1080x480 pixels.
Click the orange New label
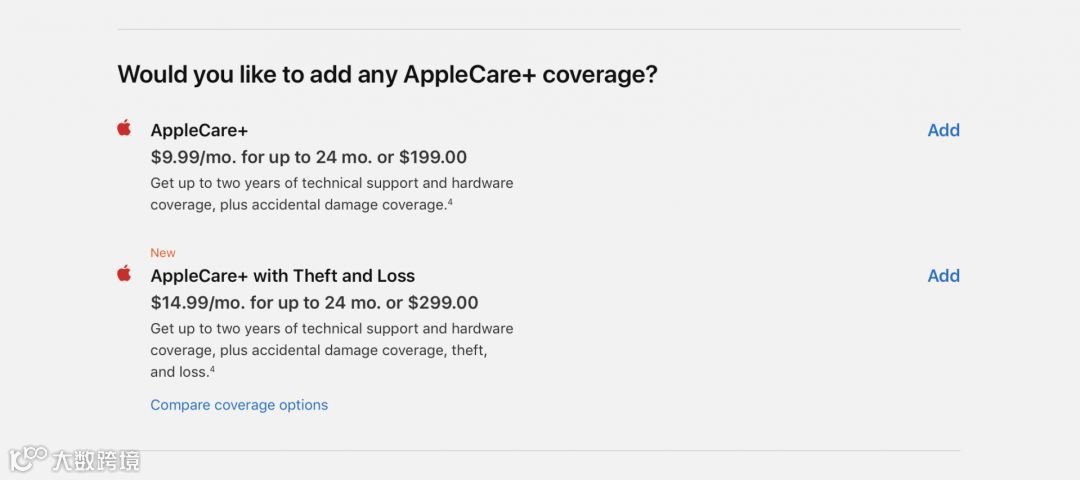pos(163,253)
